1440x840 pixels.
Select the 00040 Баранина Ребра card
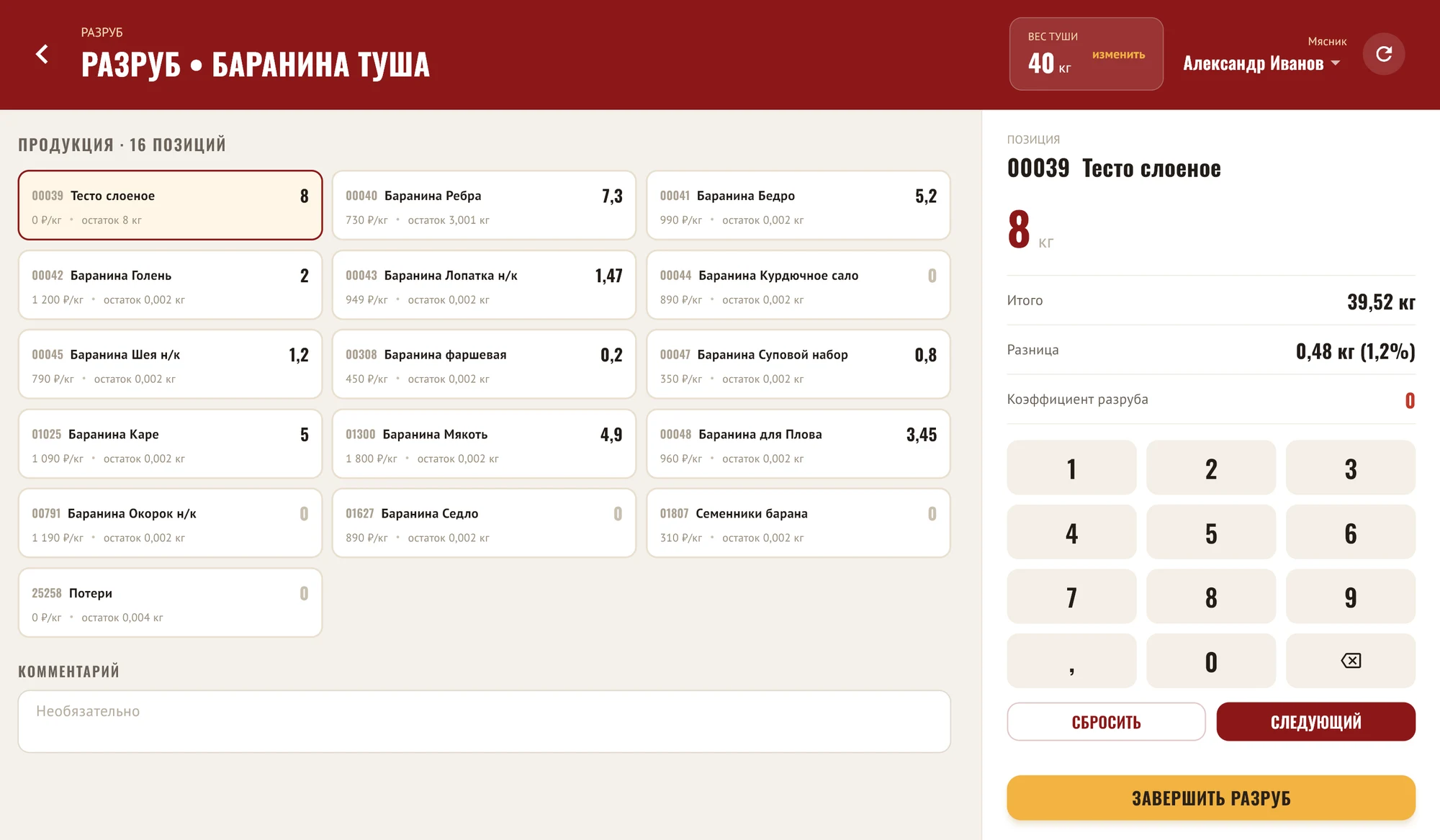pos(484,205)
